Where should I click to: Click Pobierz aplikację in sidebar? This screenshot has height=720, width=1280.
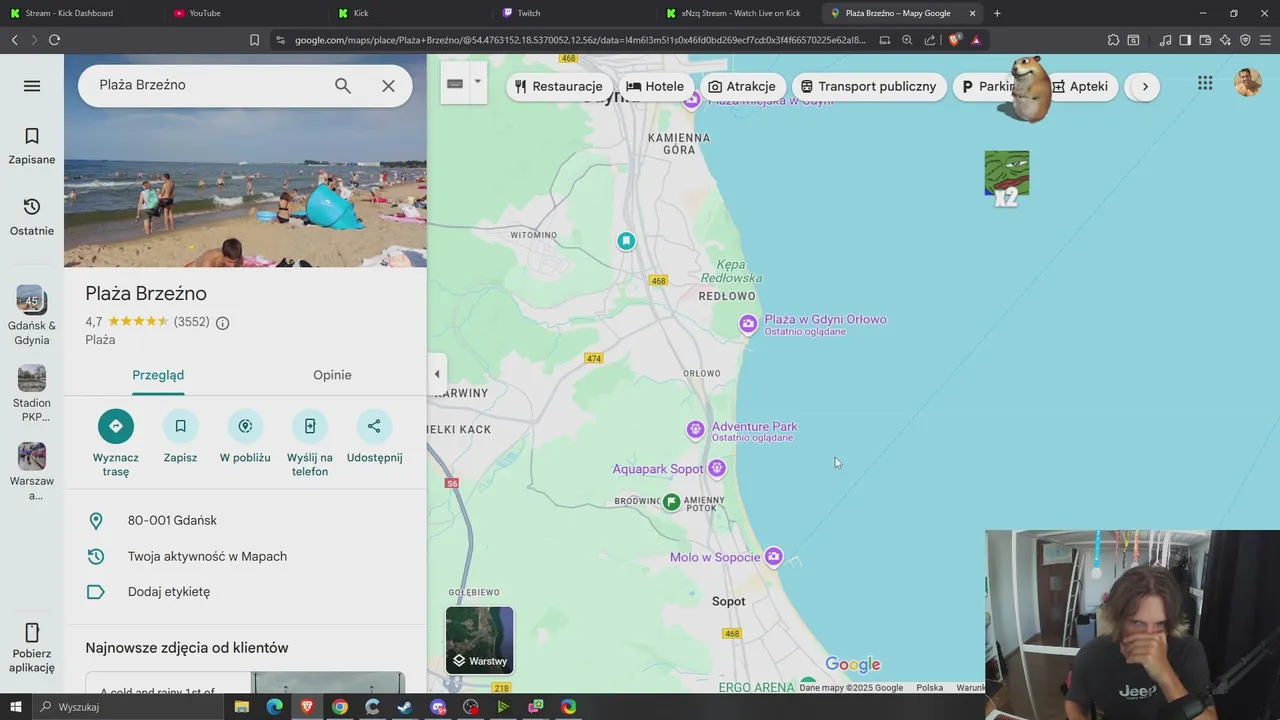pyautogui.click(x=32, y=648)
